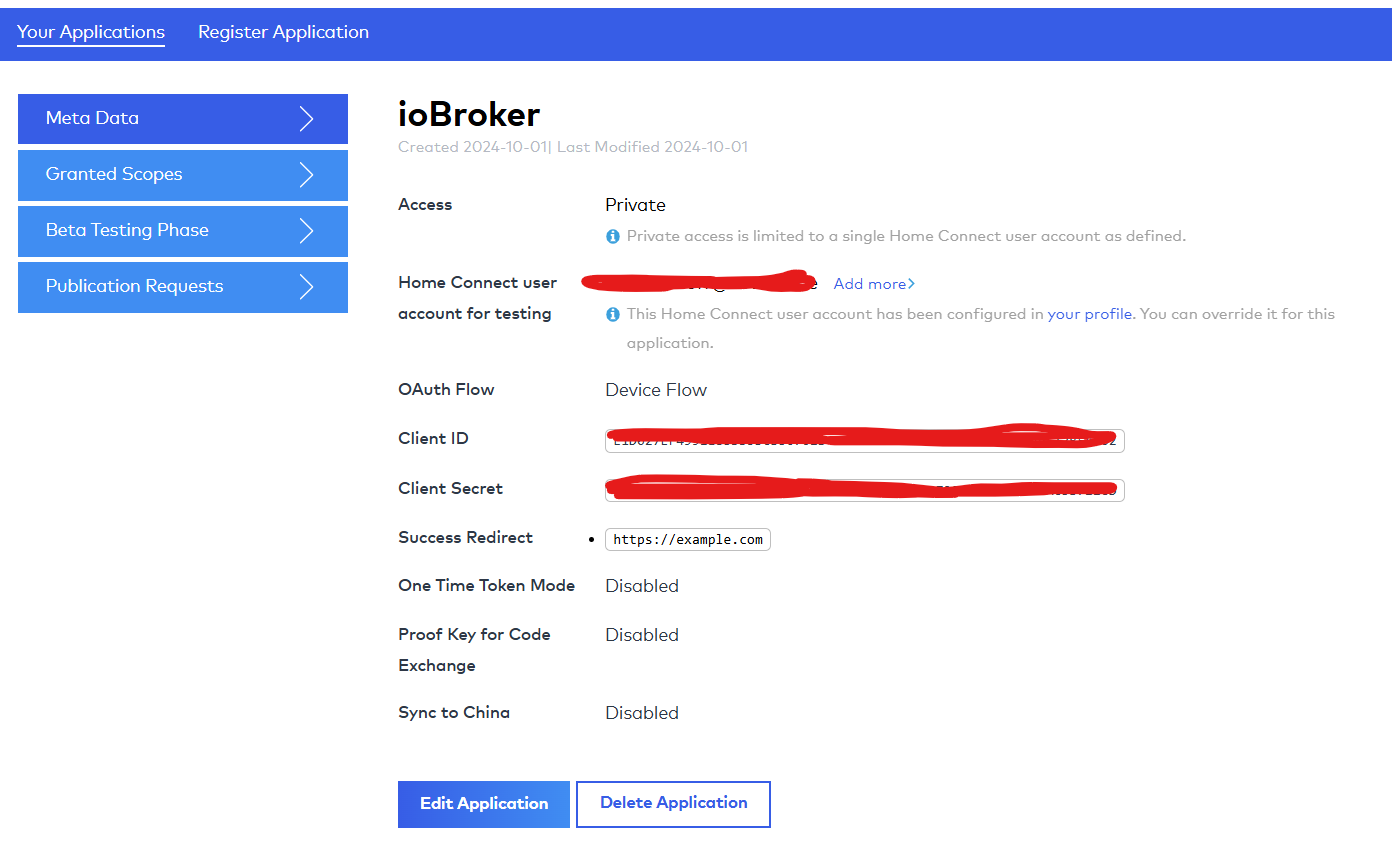Click chevron arrow on Publication Requests
Screen dimensions: 1392x849
click(307, 287)
